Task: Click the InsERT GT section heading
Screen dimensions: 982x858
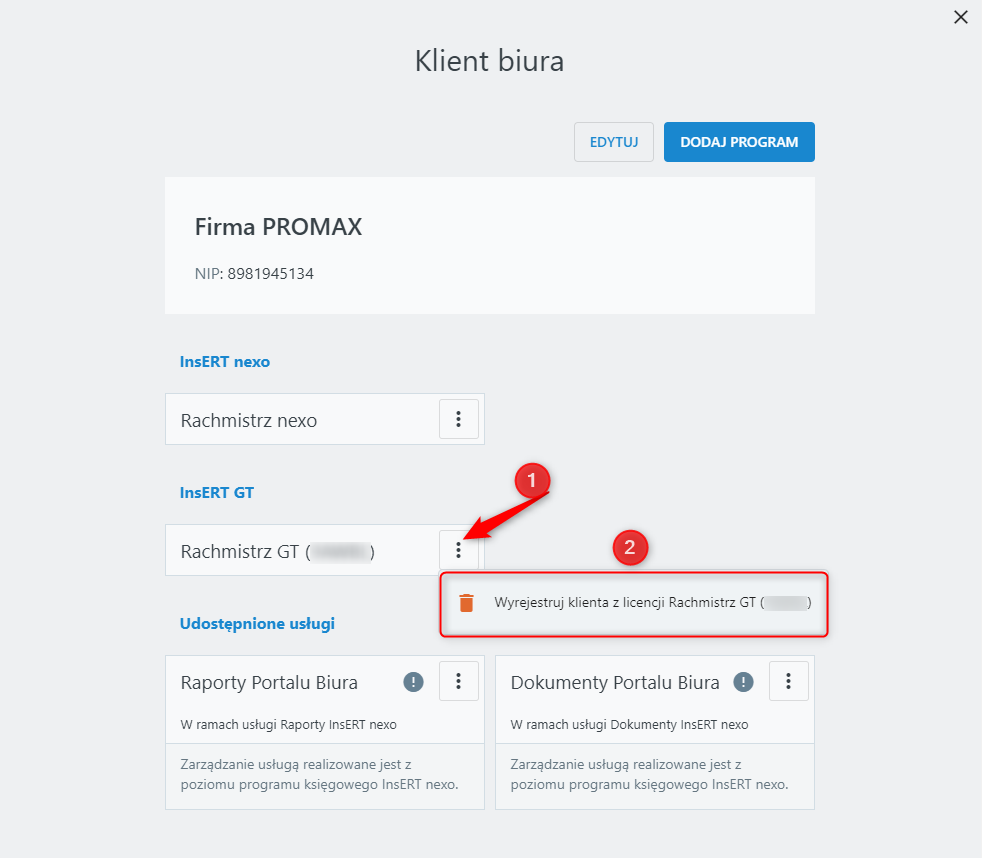Action: click(217, 493)
